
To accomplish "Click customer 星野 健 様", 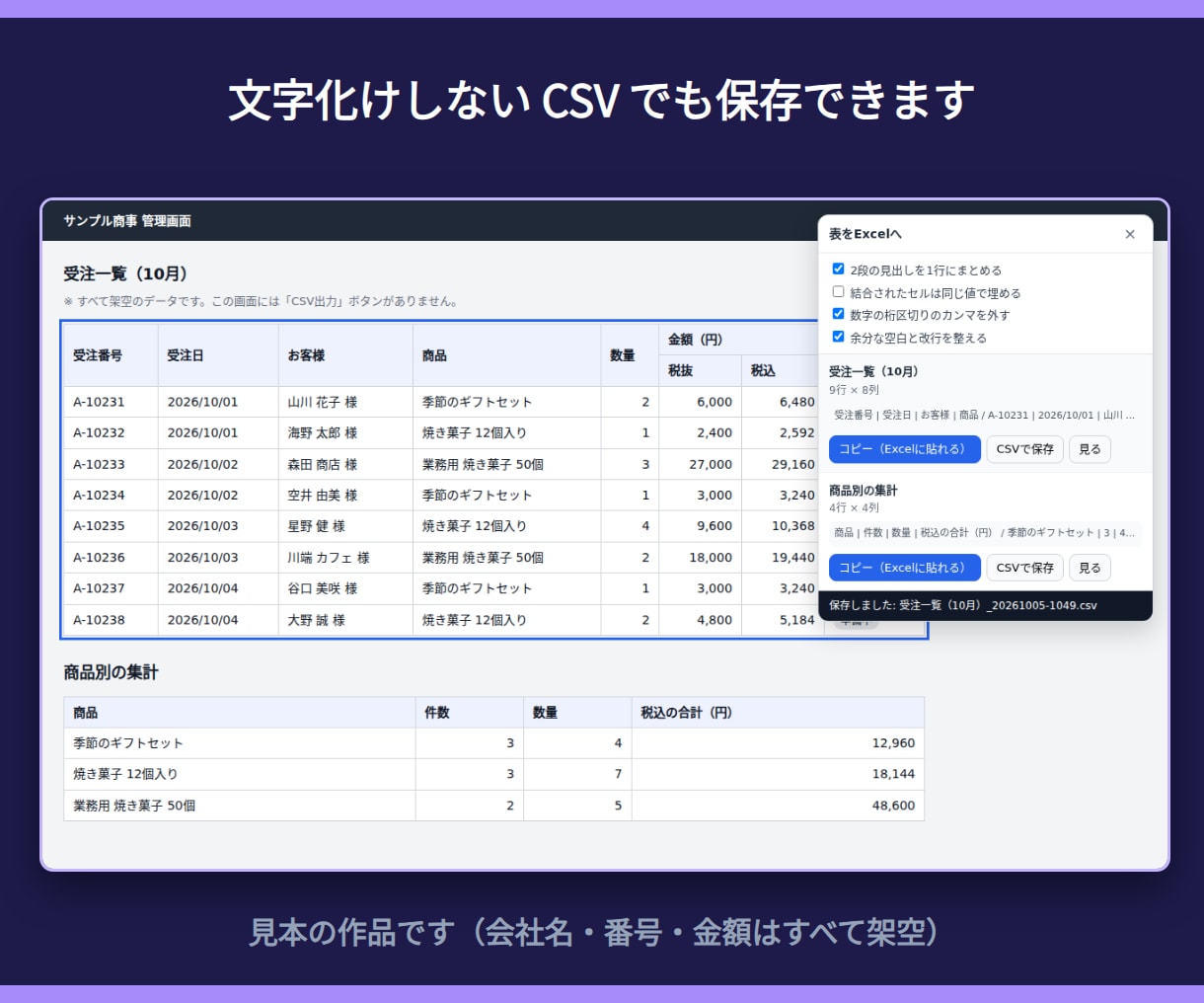I will pyautogui.click(x=317, y=526).
